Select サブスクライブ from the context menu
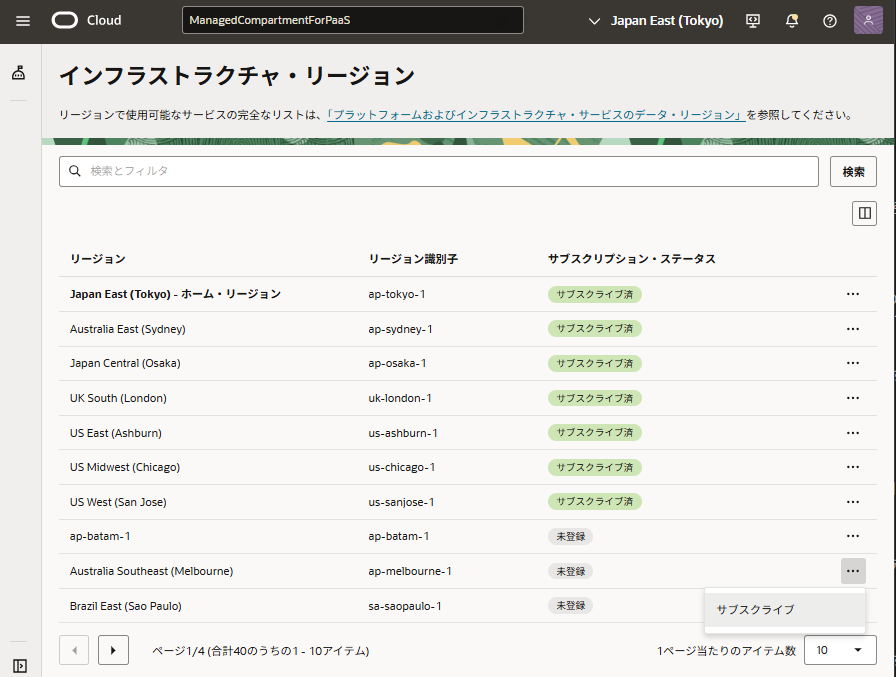Viewport: 896px width, 677px height. click(756, 609)
